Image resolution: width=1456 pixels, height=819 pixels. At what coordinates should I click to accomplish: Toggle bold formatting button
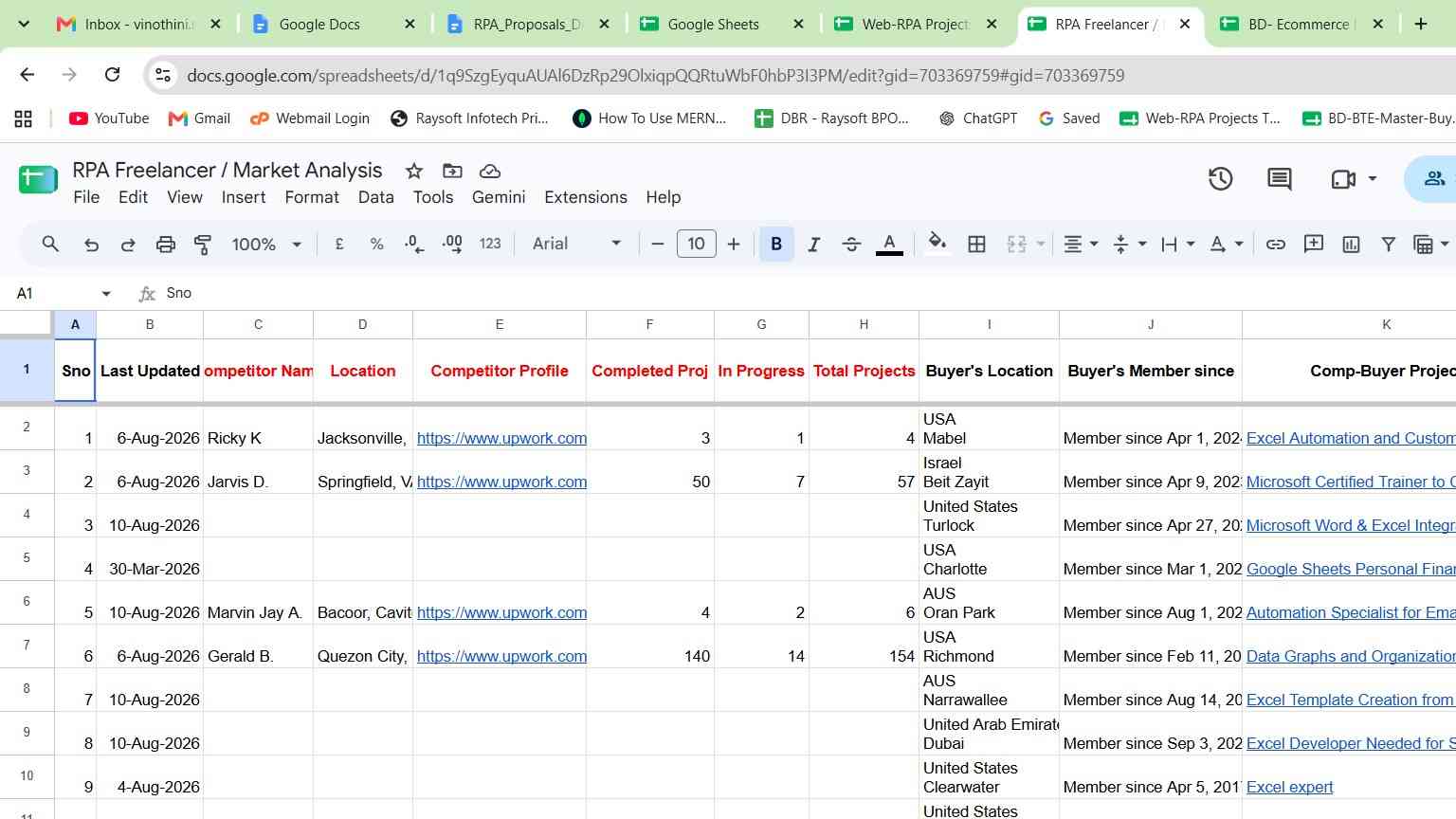(x=776, y=245)
